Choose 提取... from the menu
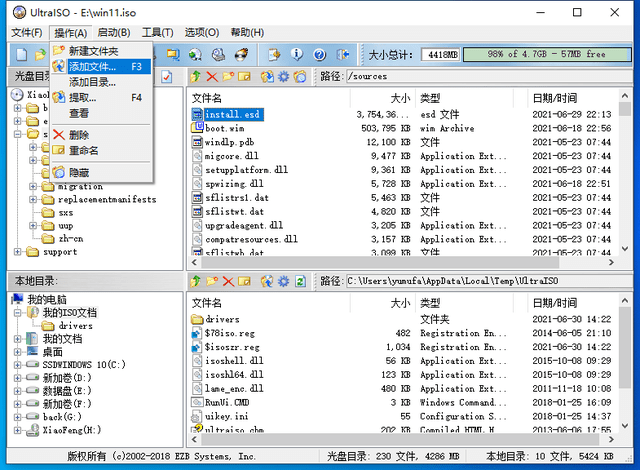Image resolution: width=640 pixels, height=470 pixels. [101, 98]
